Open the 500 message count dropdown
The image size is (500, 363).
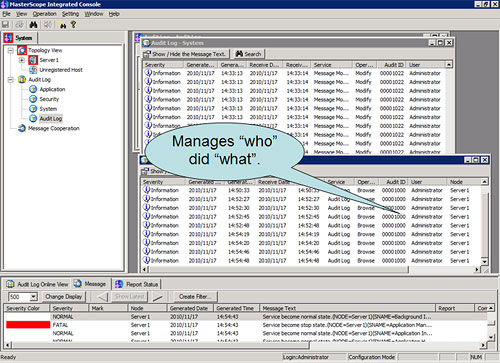[33, 297]
